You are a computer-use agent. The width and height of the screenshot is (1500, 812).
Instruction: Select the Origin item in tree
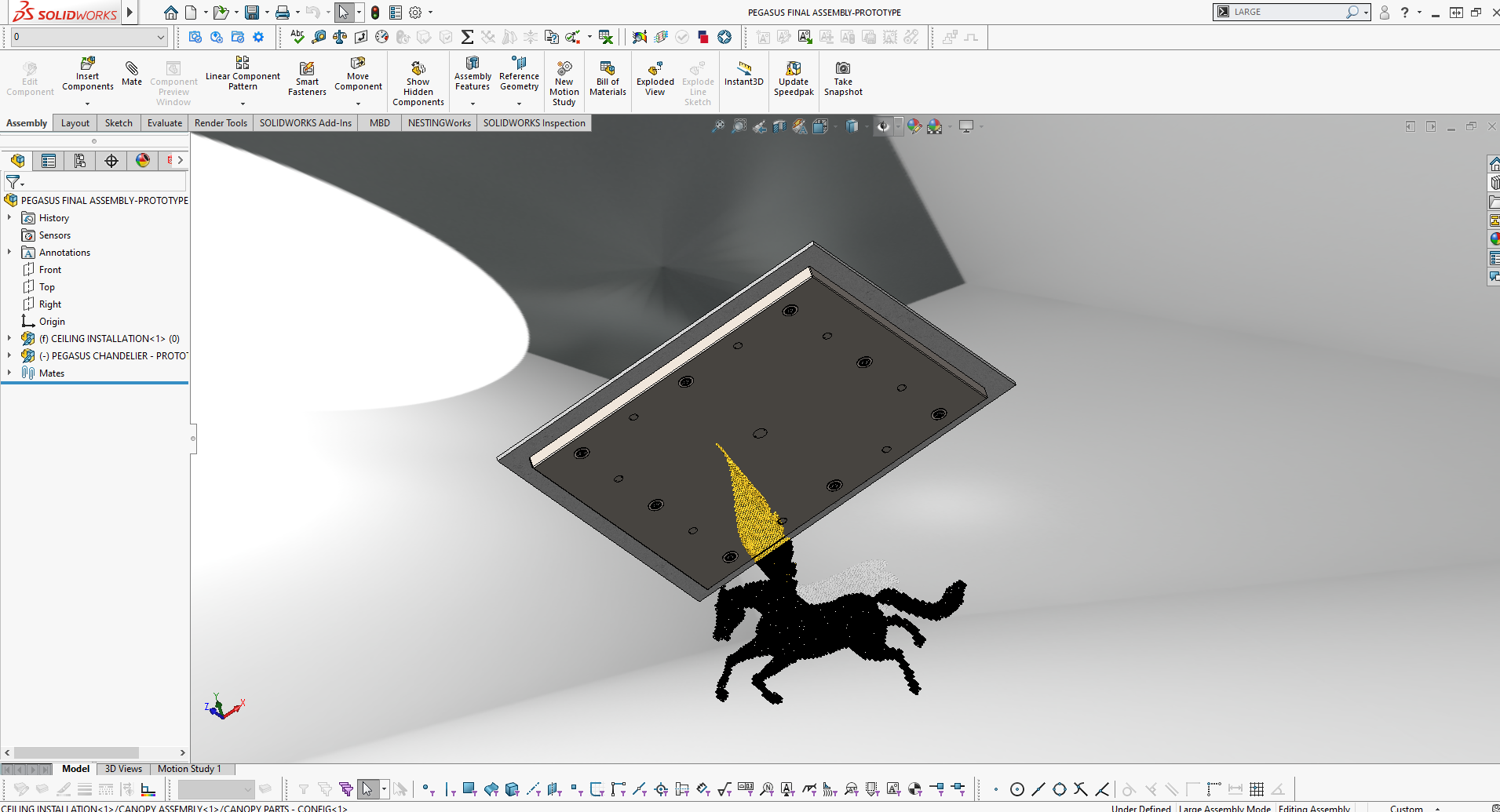coord(52,321)
